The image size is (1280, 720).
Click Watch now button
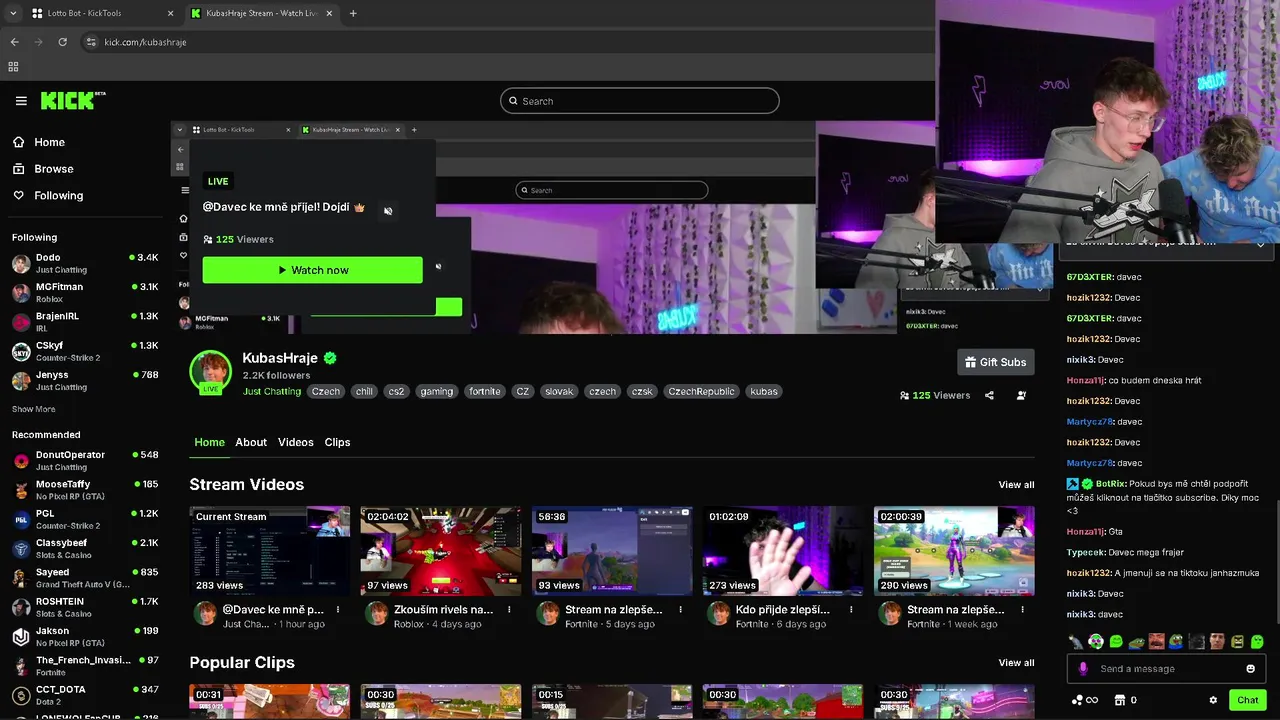coord(312,270)
